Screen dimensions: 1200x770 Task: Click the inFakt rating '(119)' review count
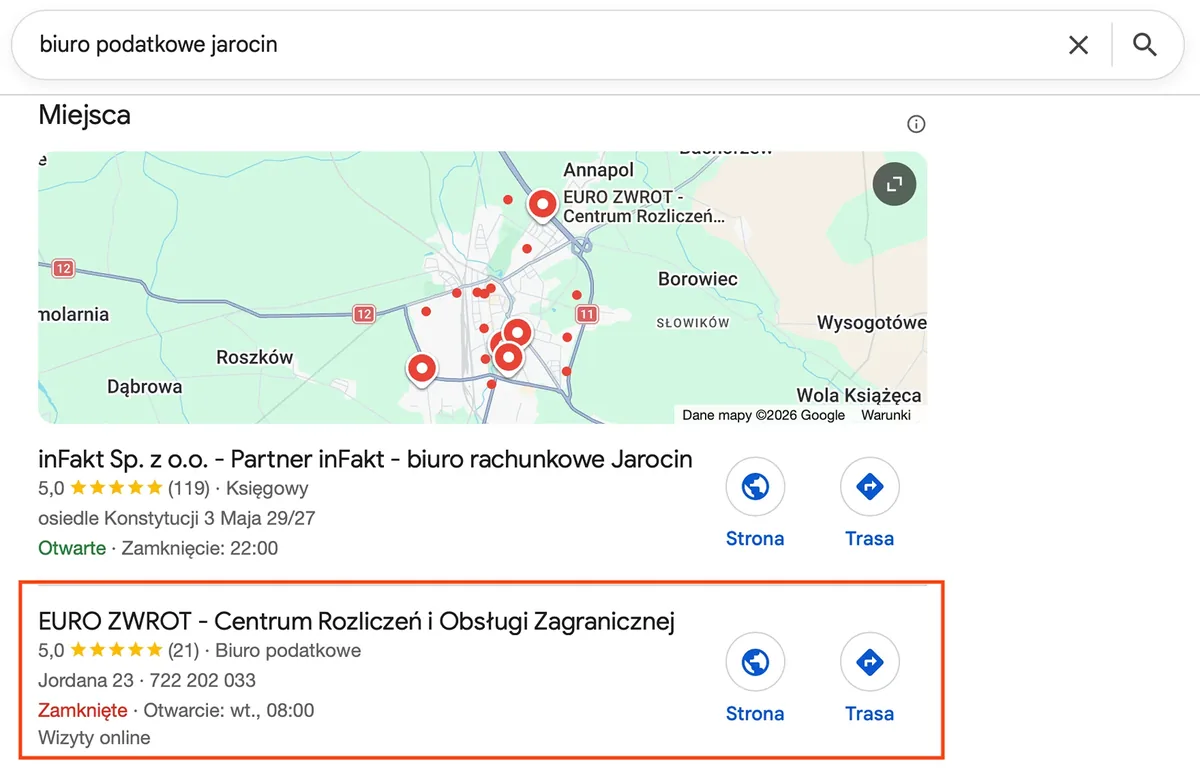point(188,489)
